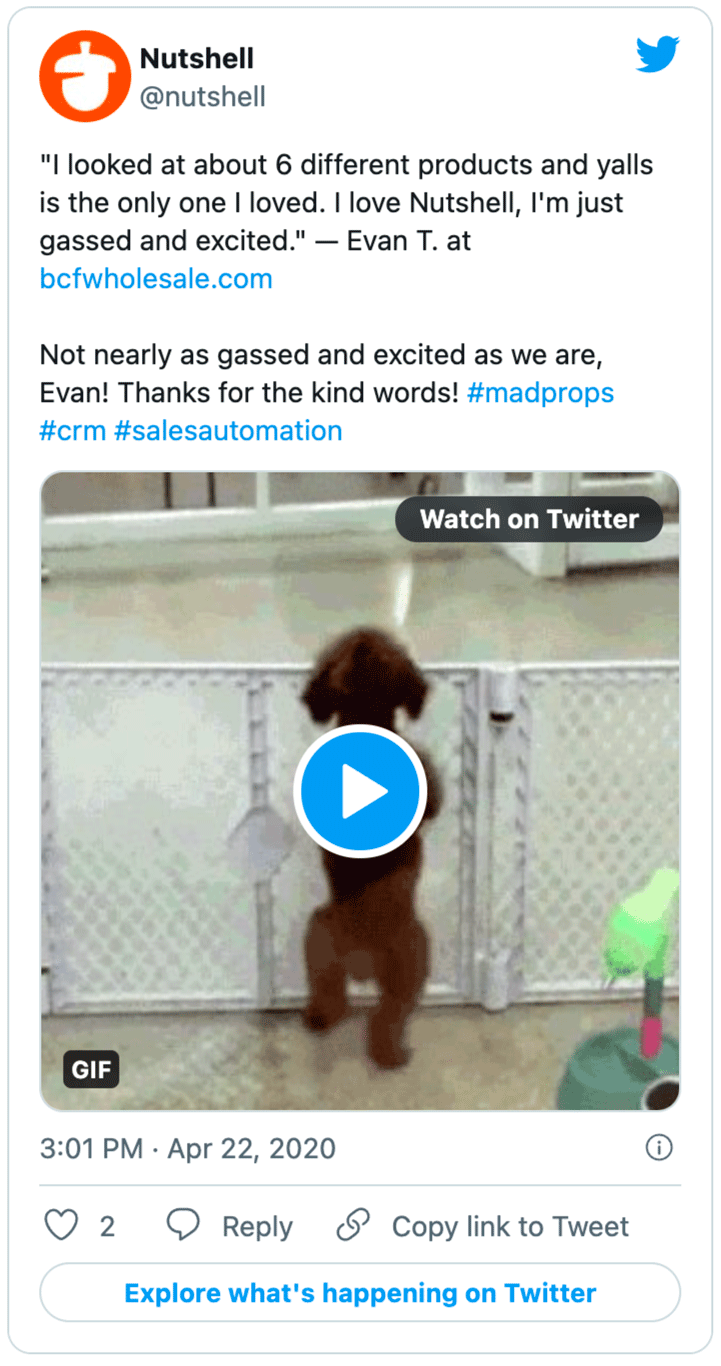Open the bcfwholesale.com link
This screenshot has height=1366, width=721.
(155, 279)
